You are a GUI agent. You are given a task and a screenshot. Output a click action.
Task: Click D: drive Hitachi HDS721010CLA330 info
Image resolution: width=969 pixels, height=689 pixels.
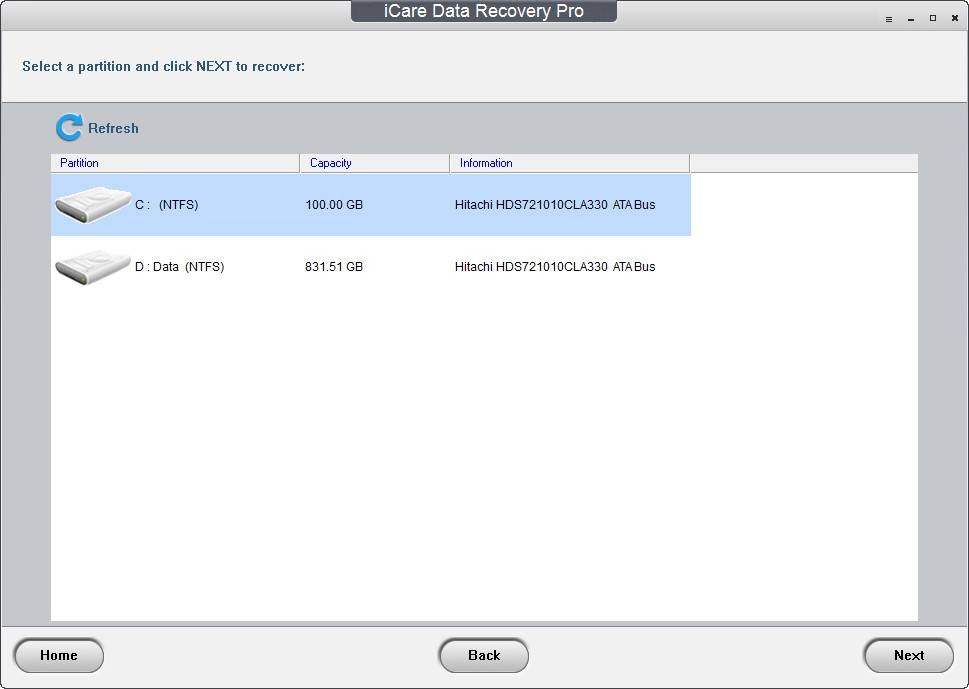click(x=555, y=266)
